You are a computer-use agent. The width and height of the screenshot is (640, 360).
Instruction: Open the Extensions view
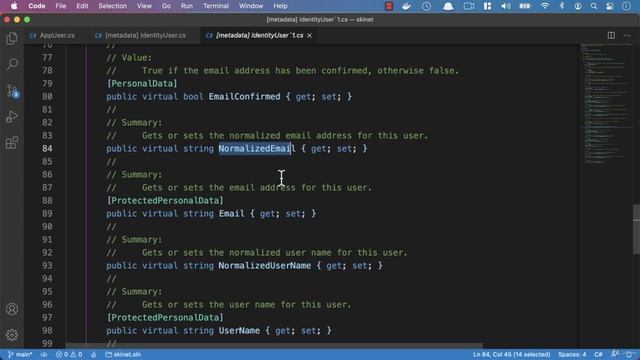click(x=12, y=143)
